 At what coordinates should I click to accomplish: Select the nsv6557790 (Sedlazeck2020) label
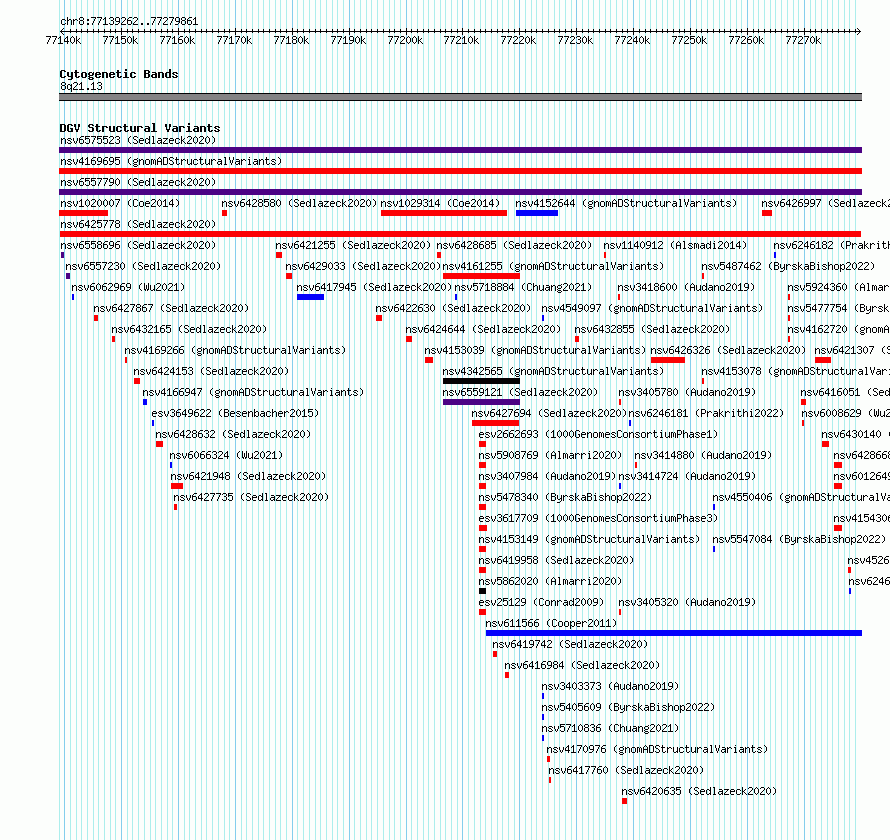tap(138, 182)
